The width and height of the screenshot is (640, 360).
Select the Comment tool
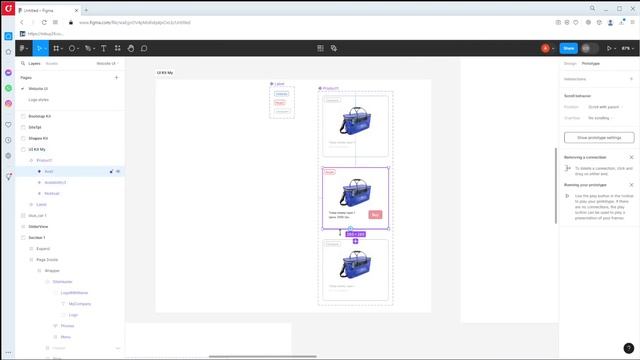click(x=144, y=48)
